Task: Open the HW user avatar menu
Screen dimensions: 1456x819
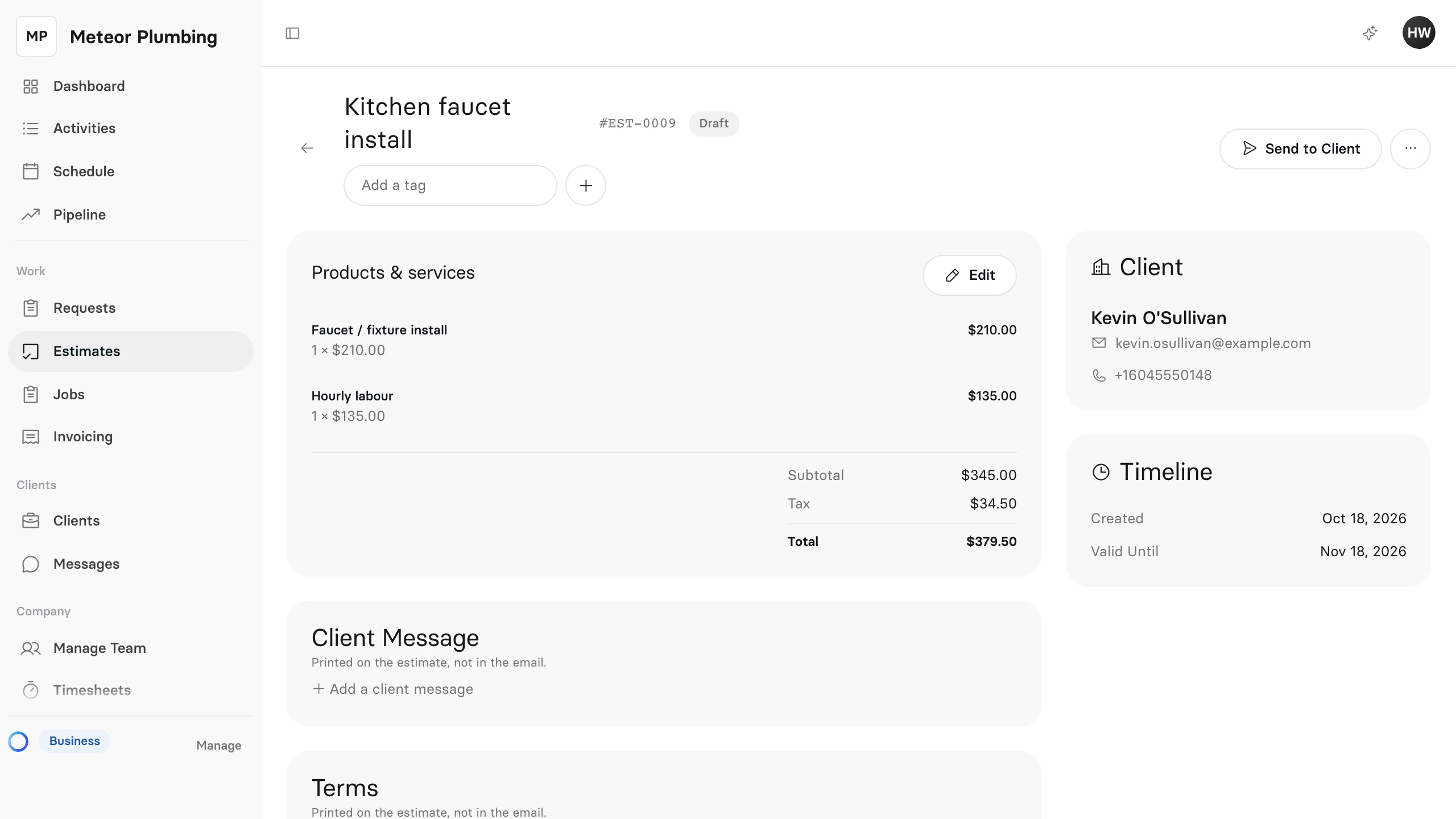Action: click(x=1418, y=33)
